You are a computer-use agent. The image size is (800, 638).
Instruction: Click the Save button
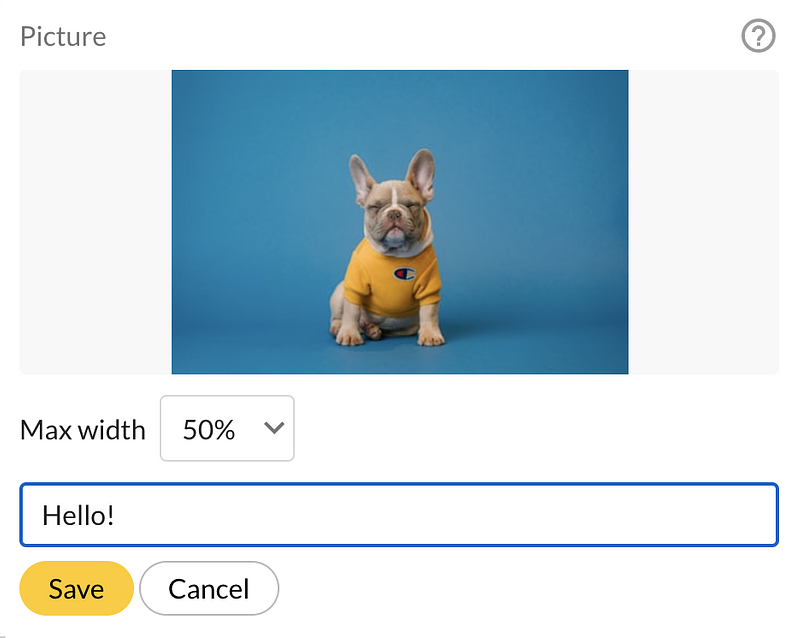point(76,589)
